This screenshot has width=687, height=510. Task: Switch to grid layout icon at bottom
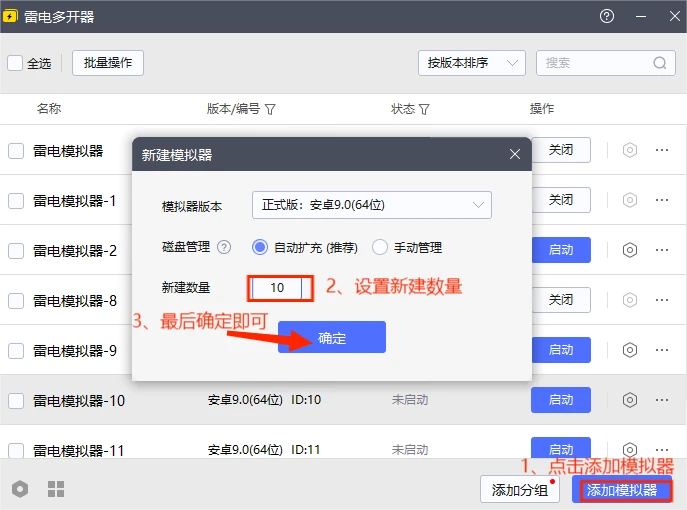tap(56, 489)
